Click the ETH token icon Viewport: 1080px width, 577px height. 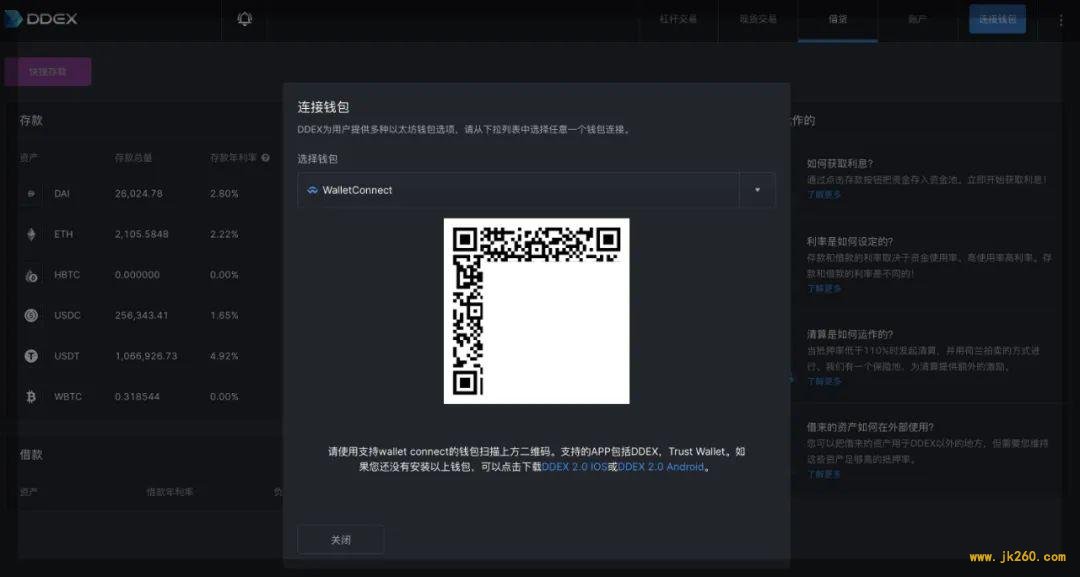click(31, 235)
